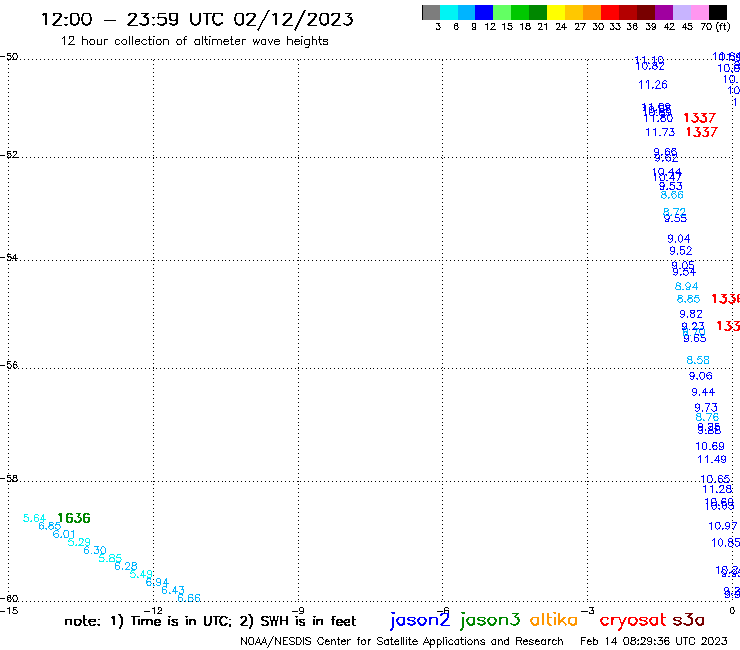The image size is (740, 650).
Task: Click the purple swatch in the color scale
Action: pyautogui.click(x=664, y=12)
